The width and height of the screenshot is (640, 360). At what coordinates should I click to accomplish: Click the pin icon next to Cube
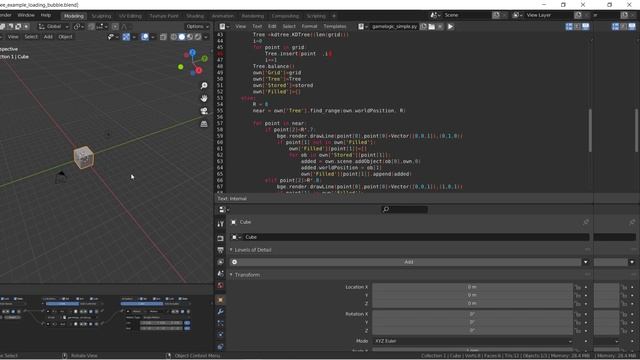coord(586,222)
